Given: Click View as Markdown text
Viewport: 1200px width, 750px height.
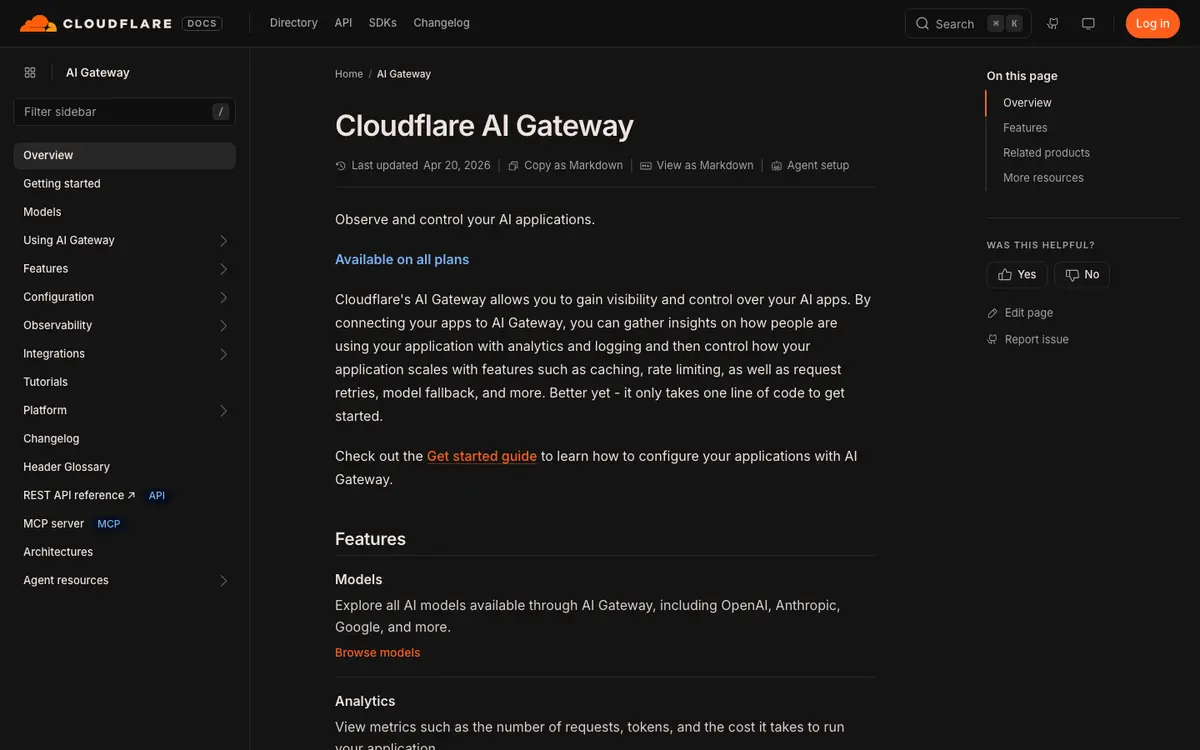Looking at the screenshot, I should [x=705, y=166].
